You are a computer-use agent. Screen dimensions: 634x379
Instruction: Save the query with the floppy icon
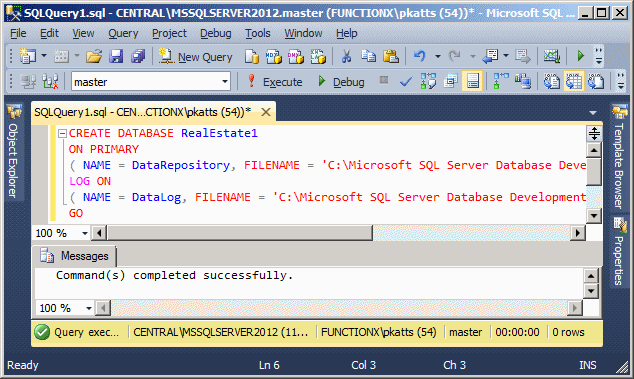[x=116, y=56]
